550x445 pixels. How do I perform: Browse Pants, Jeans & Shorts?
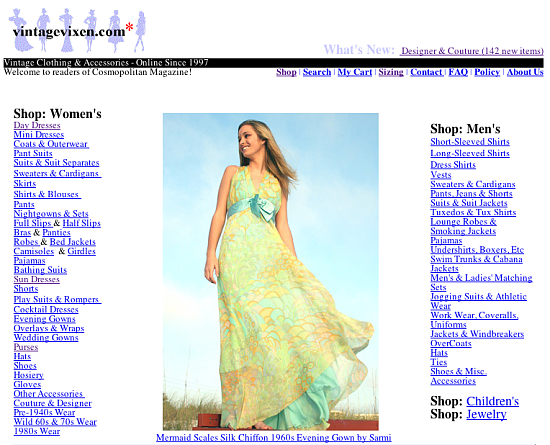[471, 194]
